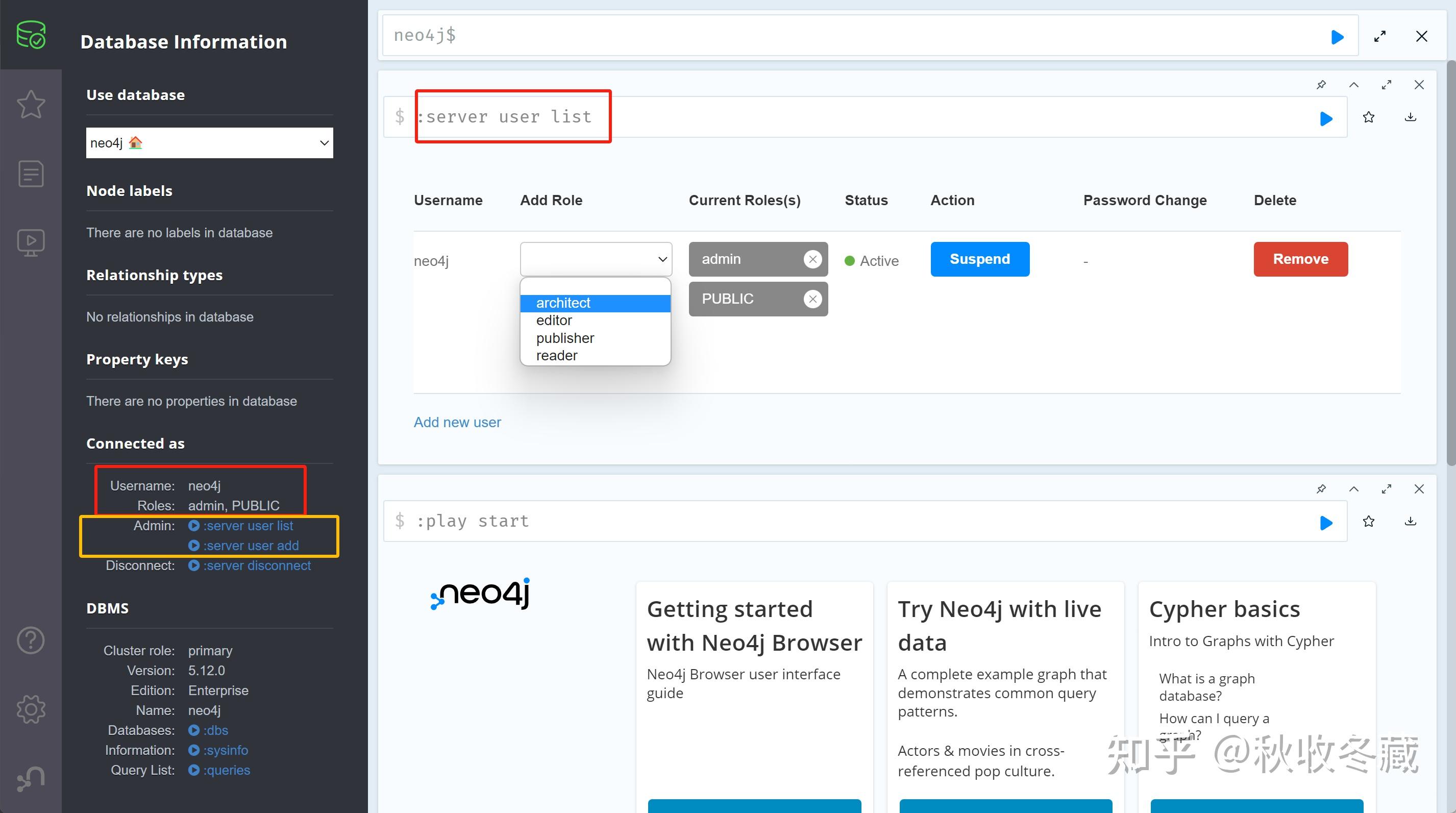1456x813 pixels.
Task: Run the :server user list command
Action: point(1326,117)
